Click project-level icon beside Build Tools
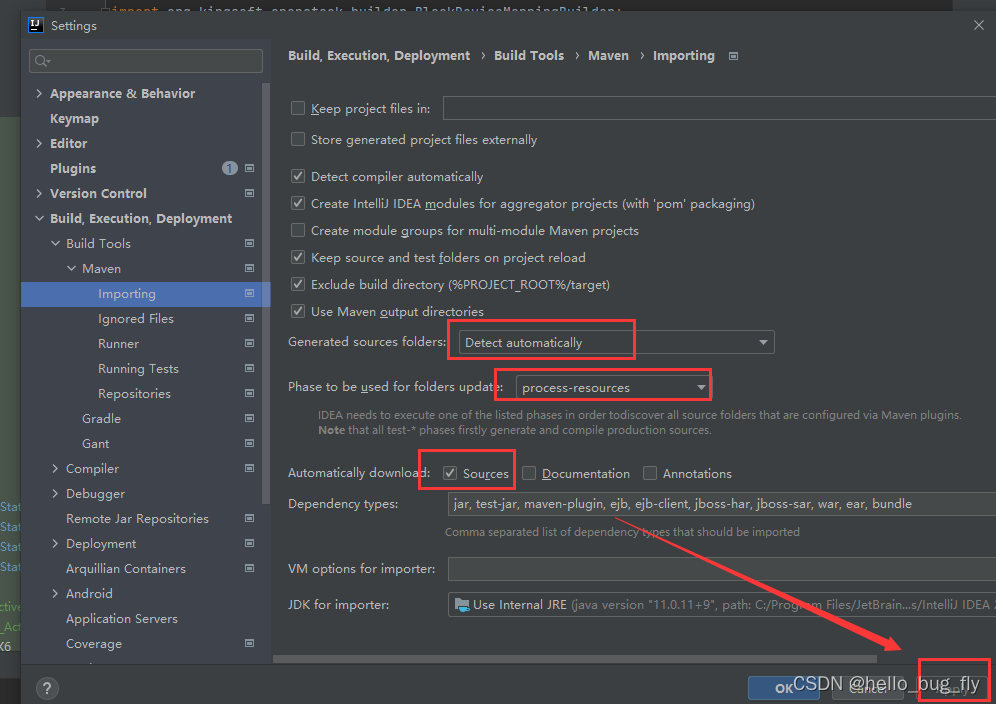Screen dimensions: 996x704 tap(250, 243)
